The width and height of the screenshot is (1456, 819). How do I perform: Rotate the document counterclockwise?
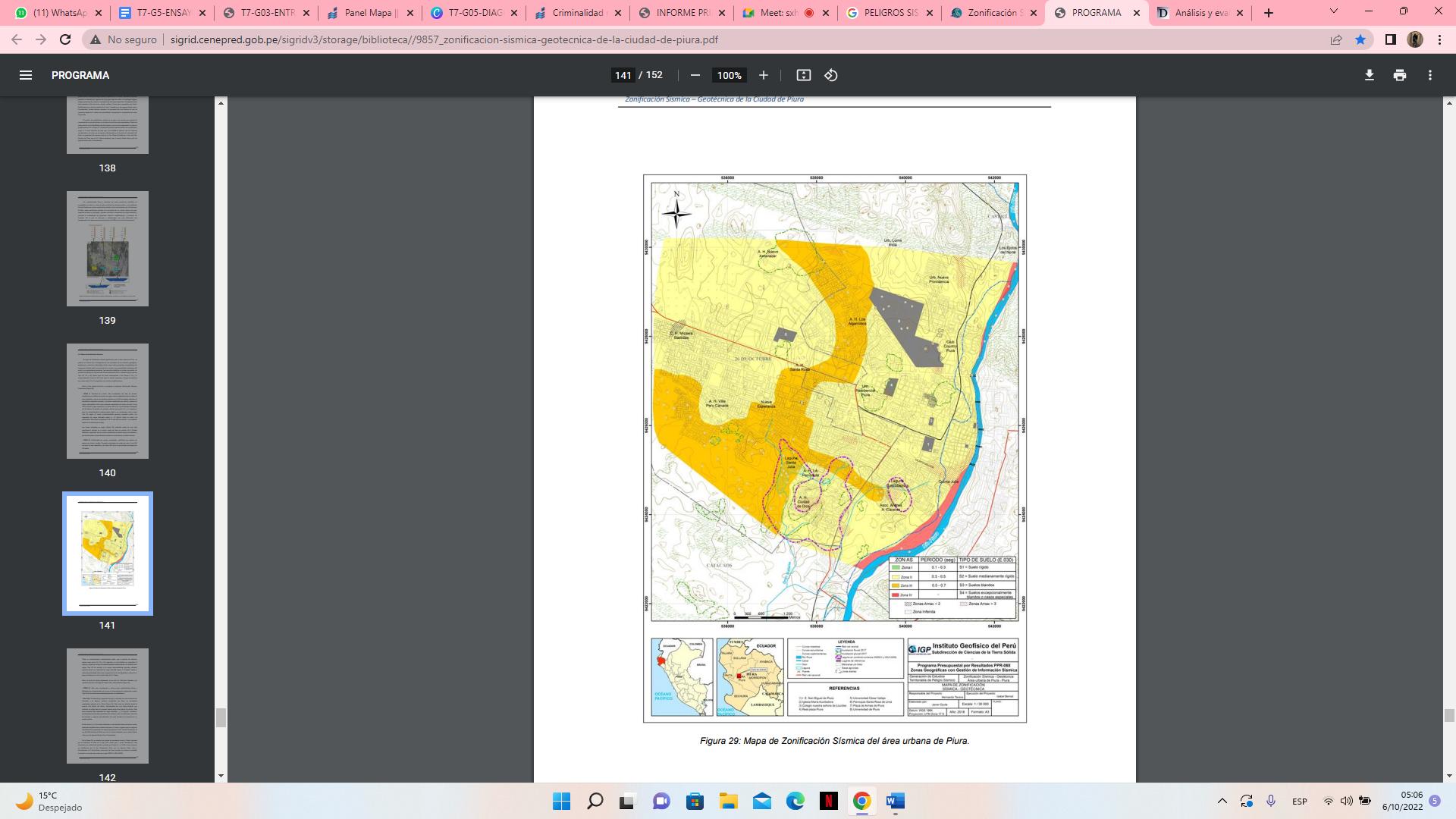click(831, 75)
